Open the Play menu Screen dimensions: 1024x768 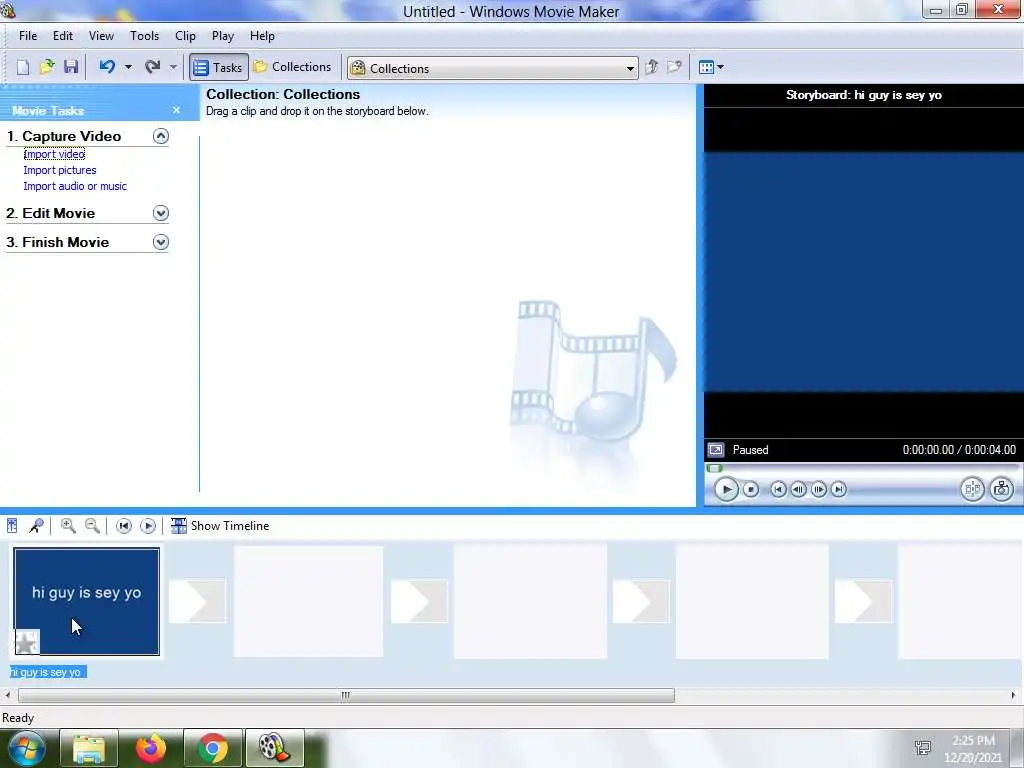223,36
